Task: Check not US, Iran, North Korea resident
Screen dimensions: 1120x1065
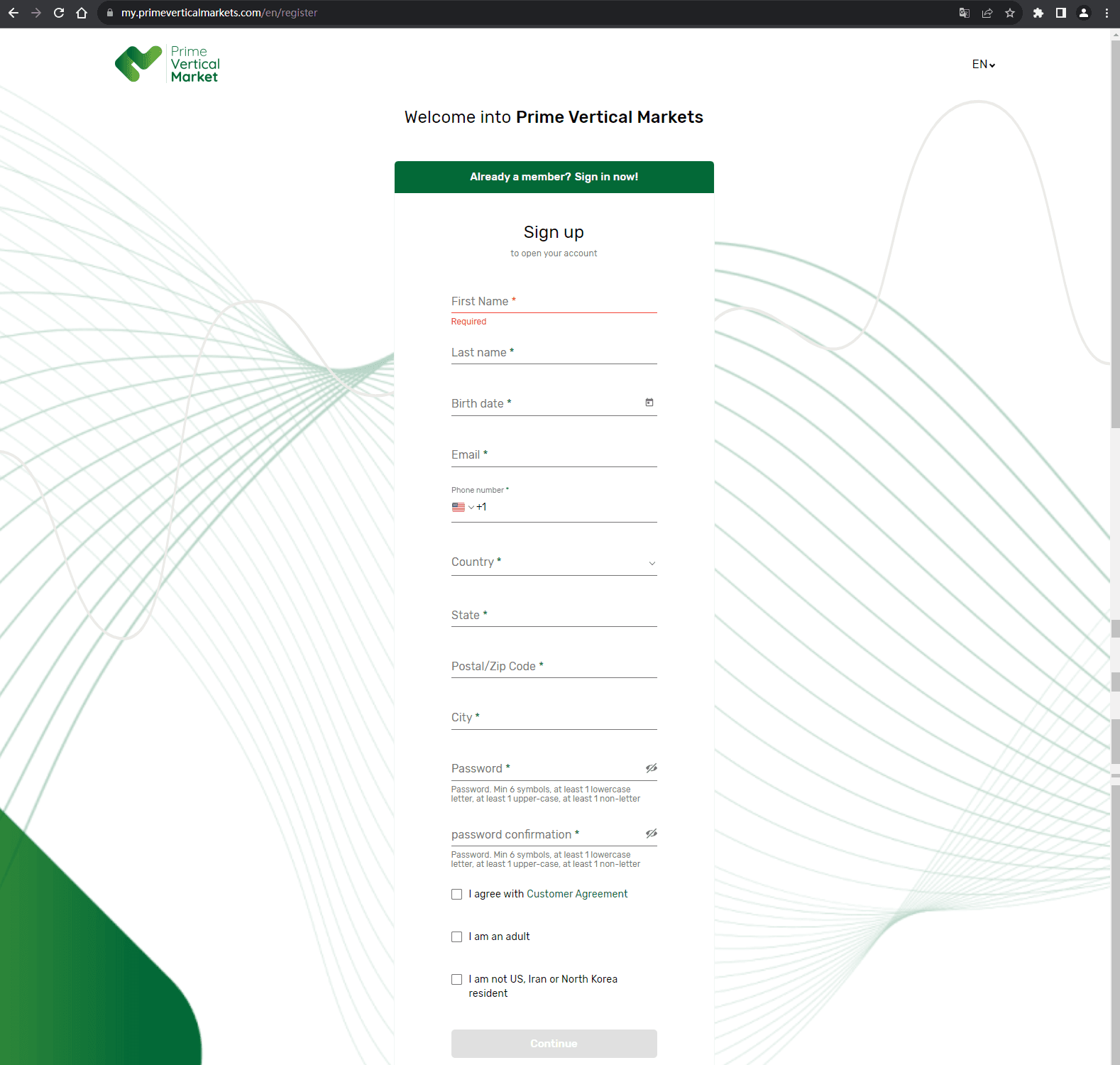Action: coord(457,980)
